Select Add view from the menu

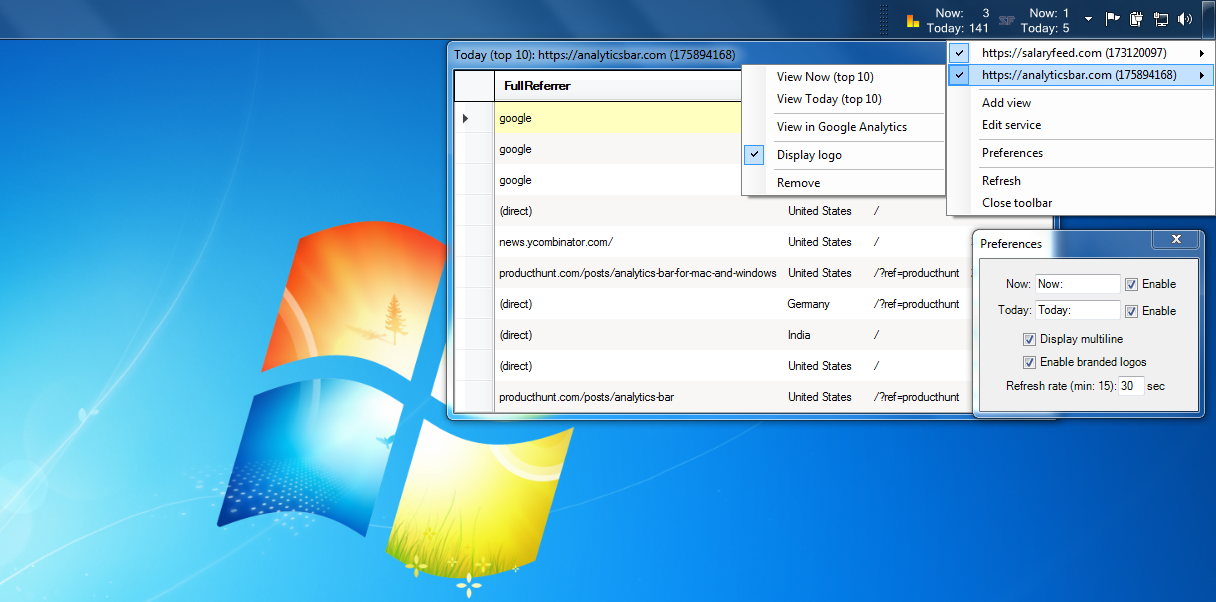click(1006, 103)
